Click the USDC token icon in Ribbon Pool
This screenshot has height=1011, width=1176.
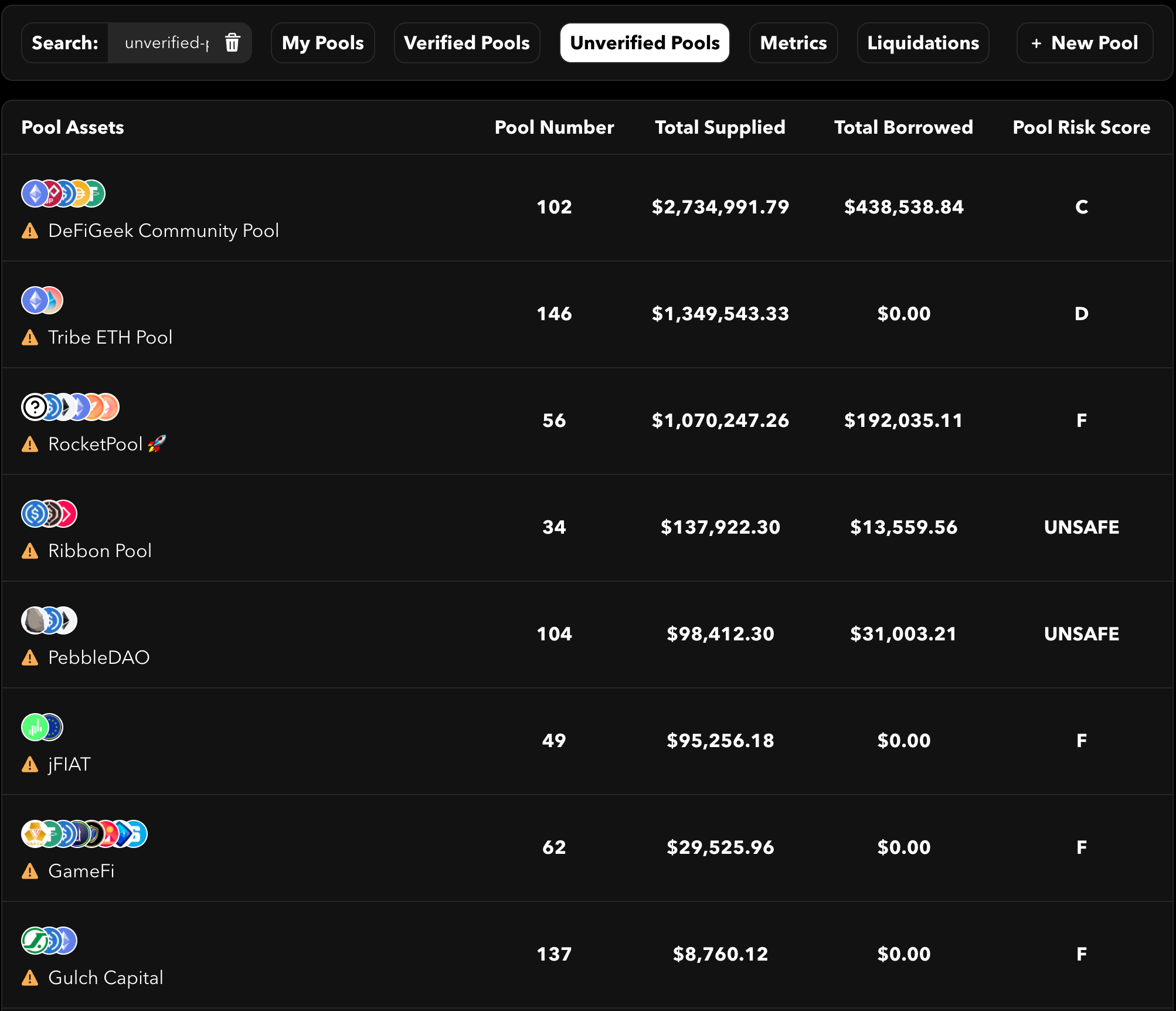coord(35,514)
